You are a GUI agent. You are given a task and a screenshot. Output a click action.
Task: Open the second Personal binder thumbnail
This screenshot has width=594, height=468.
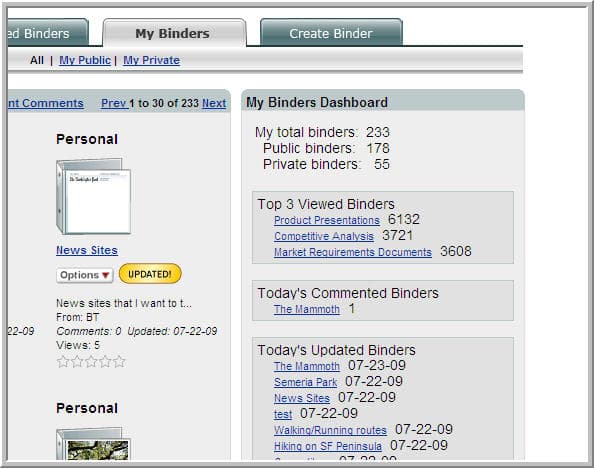[94, 444]
